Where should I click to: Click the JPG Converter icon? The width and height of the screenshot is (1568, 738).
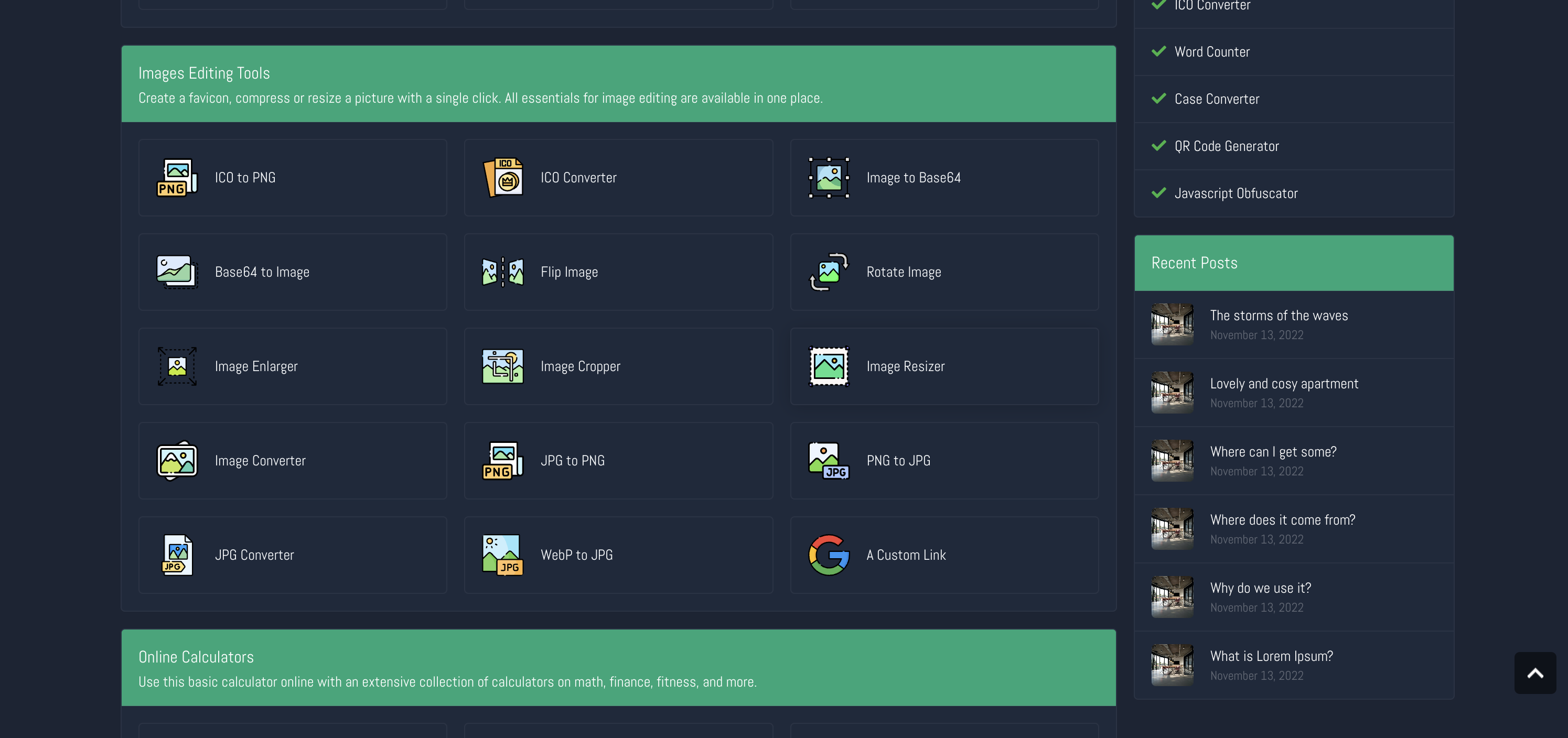point(177,555)
